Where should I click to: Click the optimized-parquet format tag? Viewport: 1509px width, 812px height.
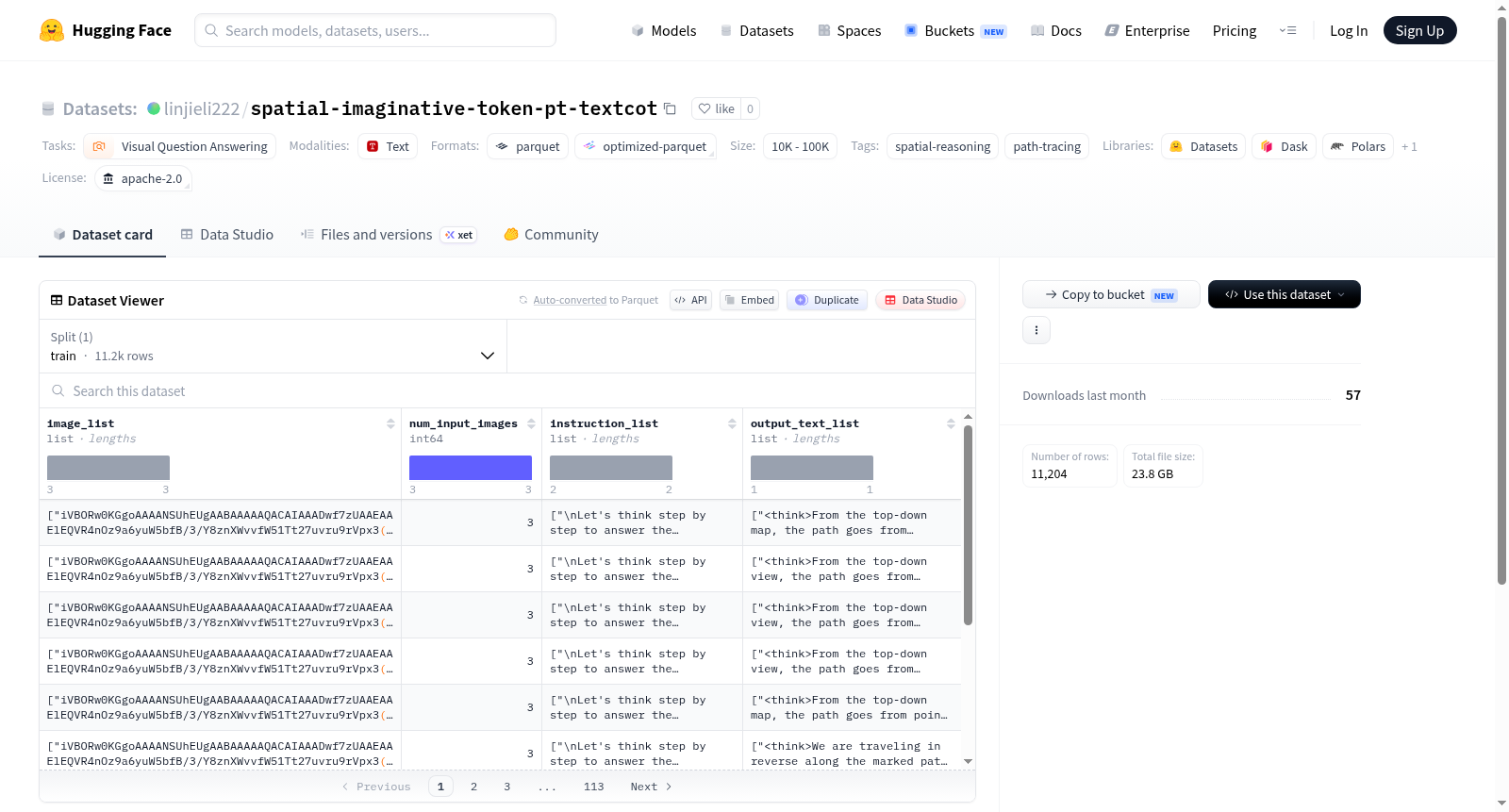point(645,146)
